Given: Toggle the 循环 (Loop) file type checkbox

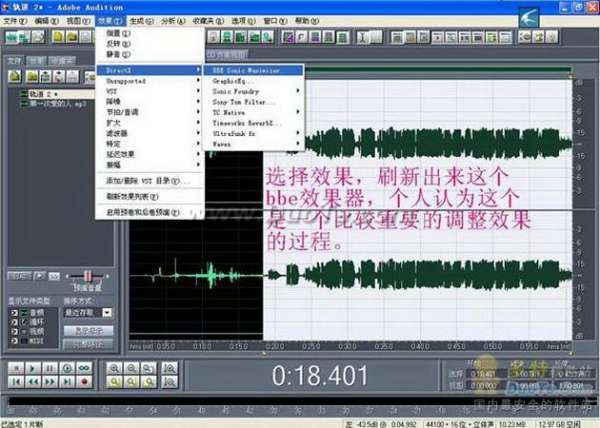Looking at the screenshot, I should tap(14, 322).
